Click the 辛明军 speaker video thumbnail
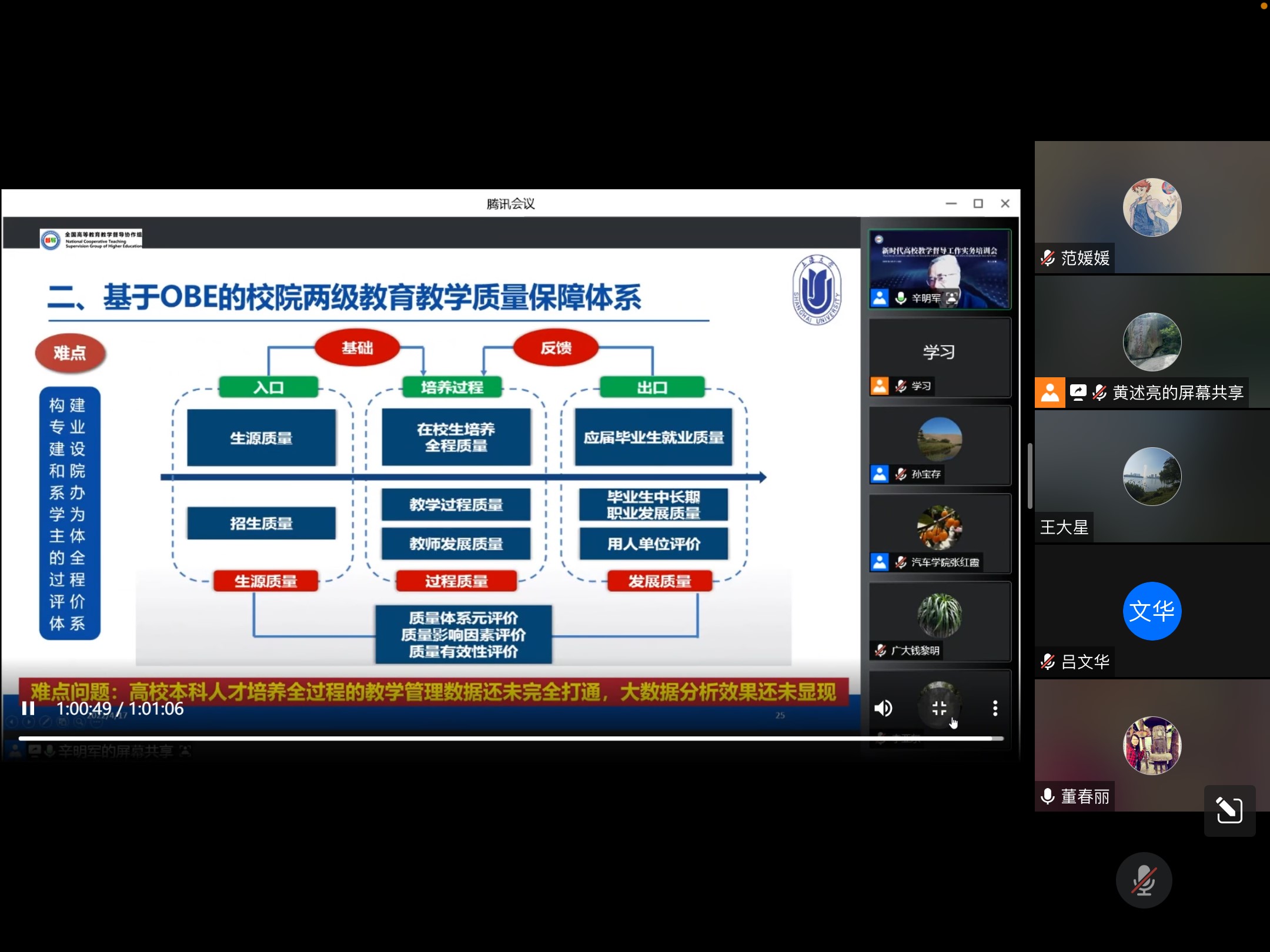Image resolution: width=1270 pixels, height=952 pixels. coord(940,269)
